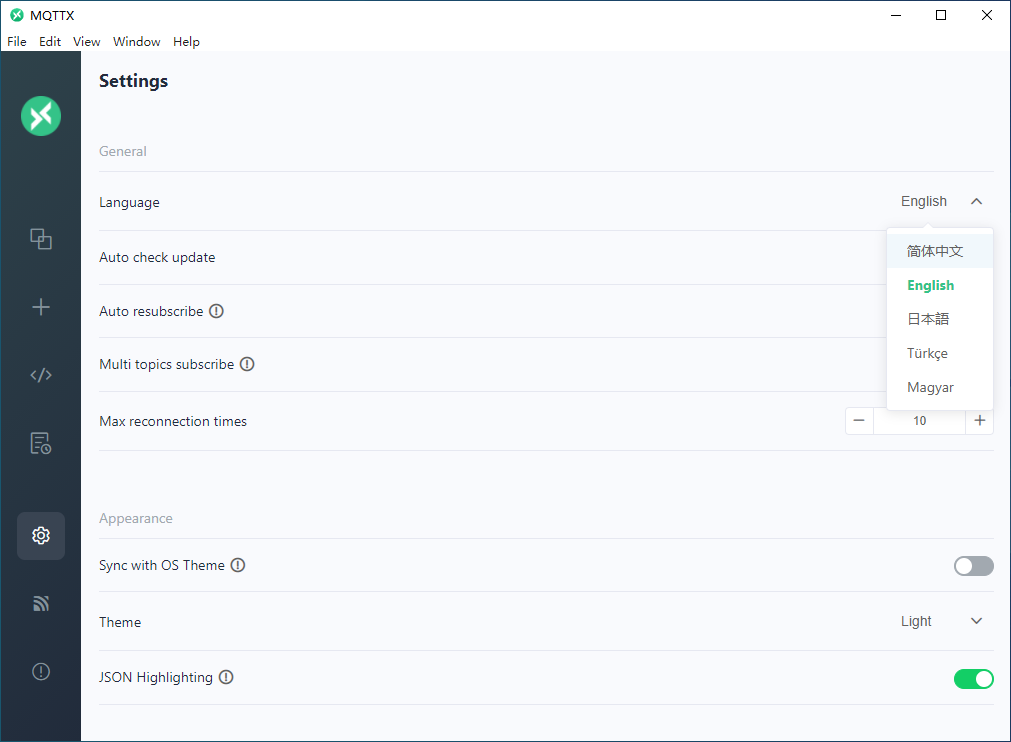Choose 简体中文 language option
Screen dimensions: 1011x742
point(940,251)
